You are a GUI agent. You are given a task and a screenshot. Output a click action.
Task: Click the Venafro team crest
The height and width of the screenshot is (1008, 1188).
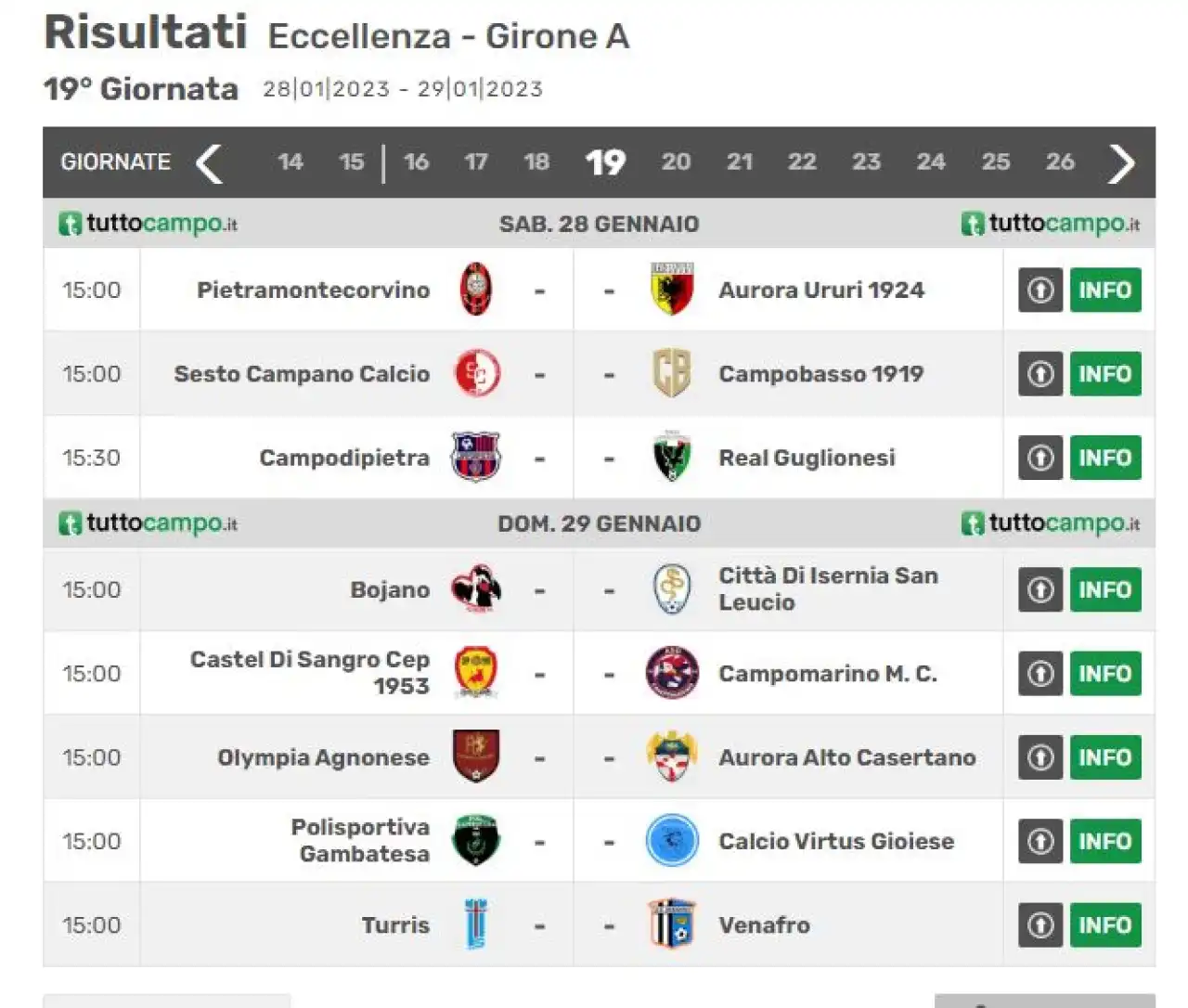point(672,924)
